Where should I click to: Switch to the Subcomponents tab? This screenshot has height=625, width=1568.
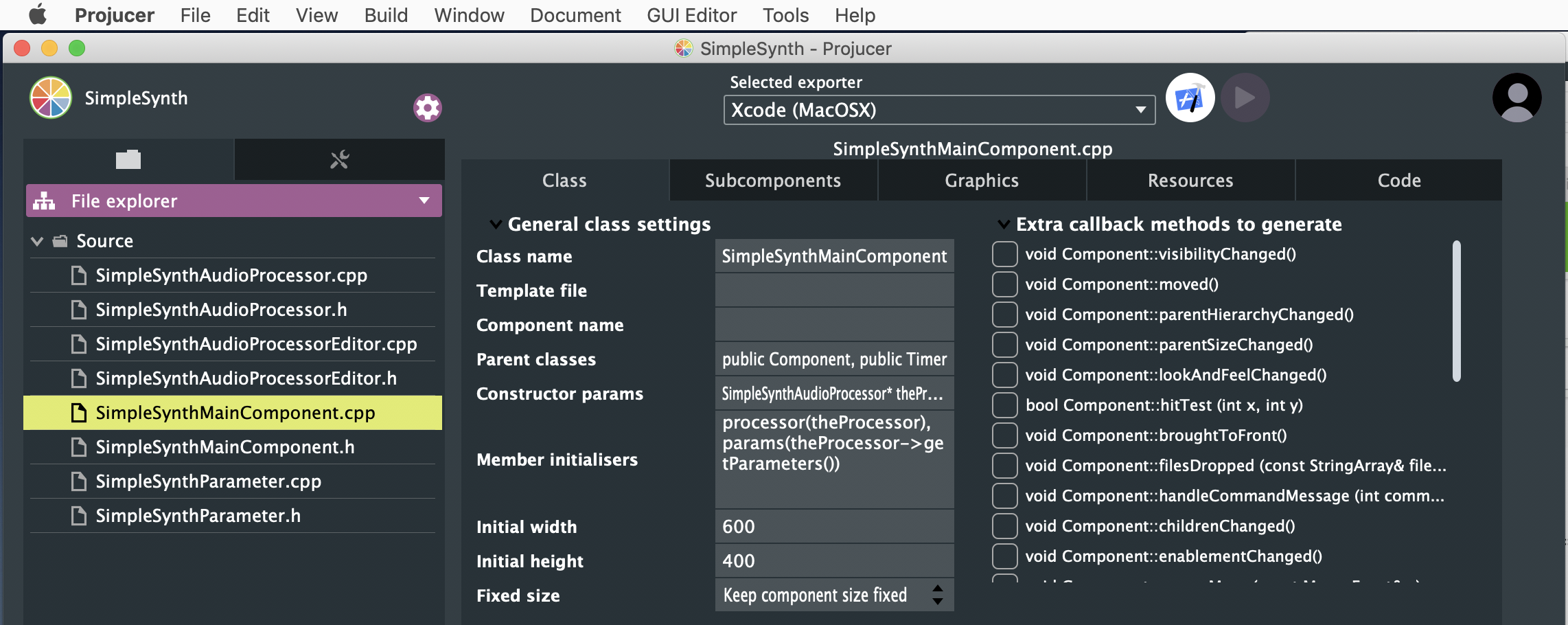773,181
